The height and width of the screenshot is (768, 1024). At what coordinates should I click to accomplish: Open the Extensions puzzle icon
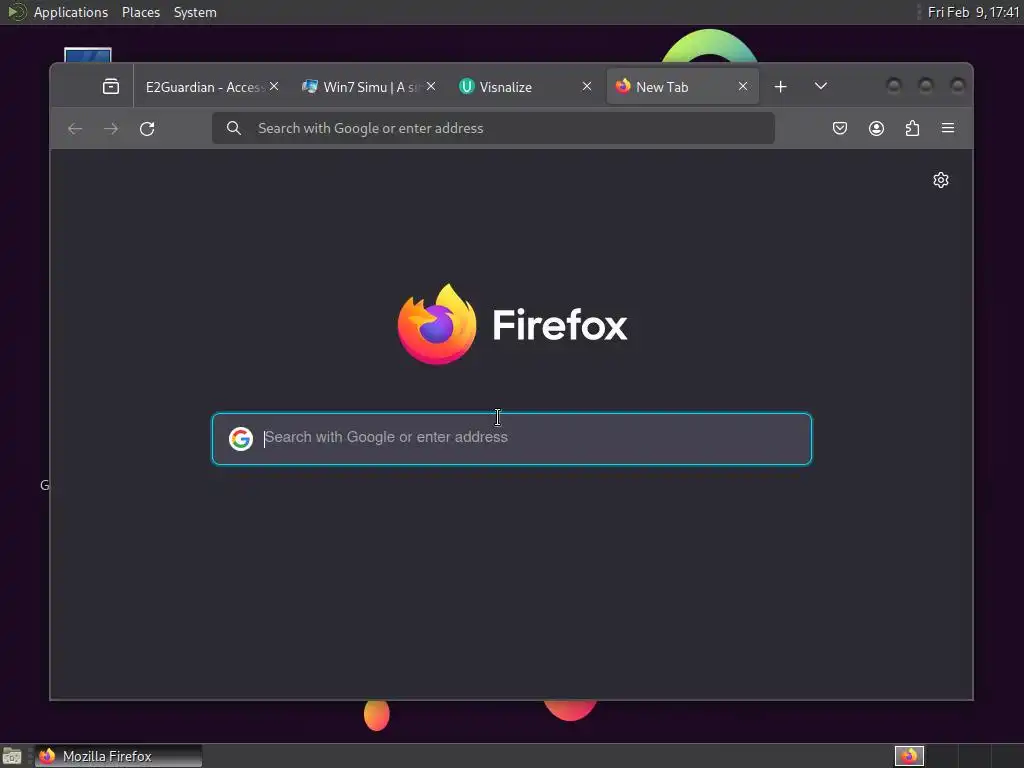[x=912, y=128]
